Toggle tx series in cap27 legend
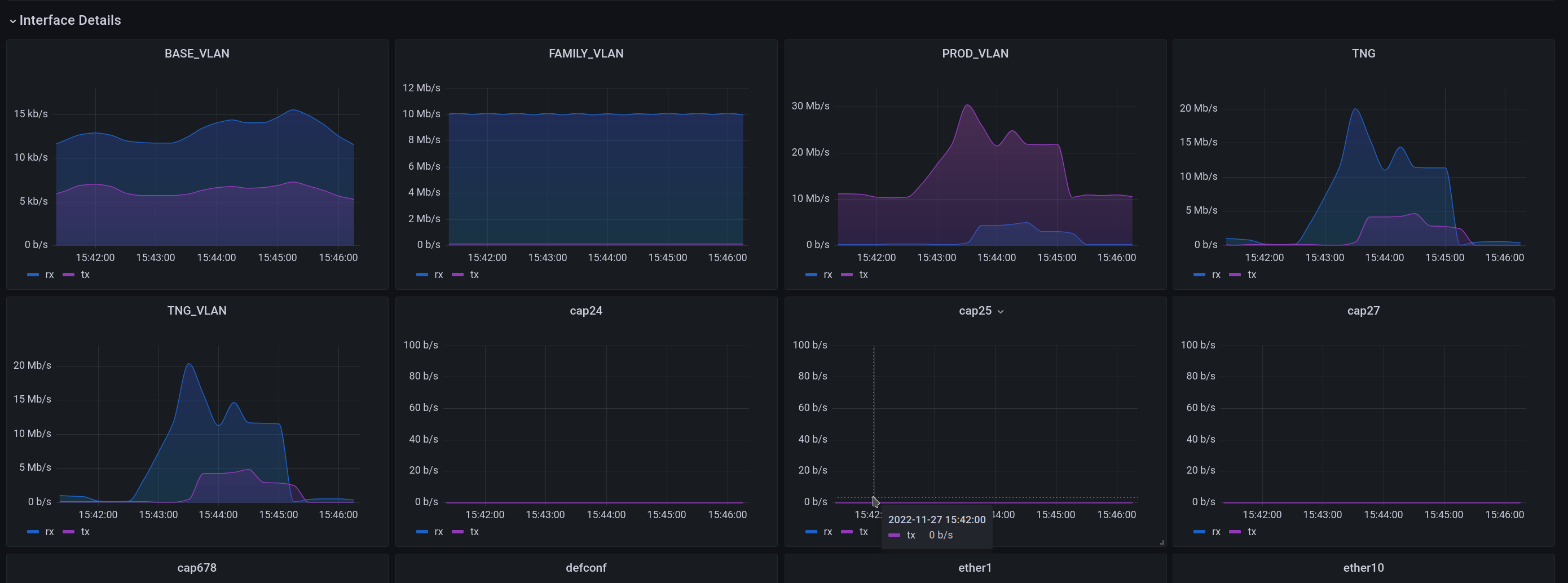 (1252, 531)
